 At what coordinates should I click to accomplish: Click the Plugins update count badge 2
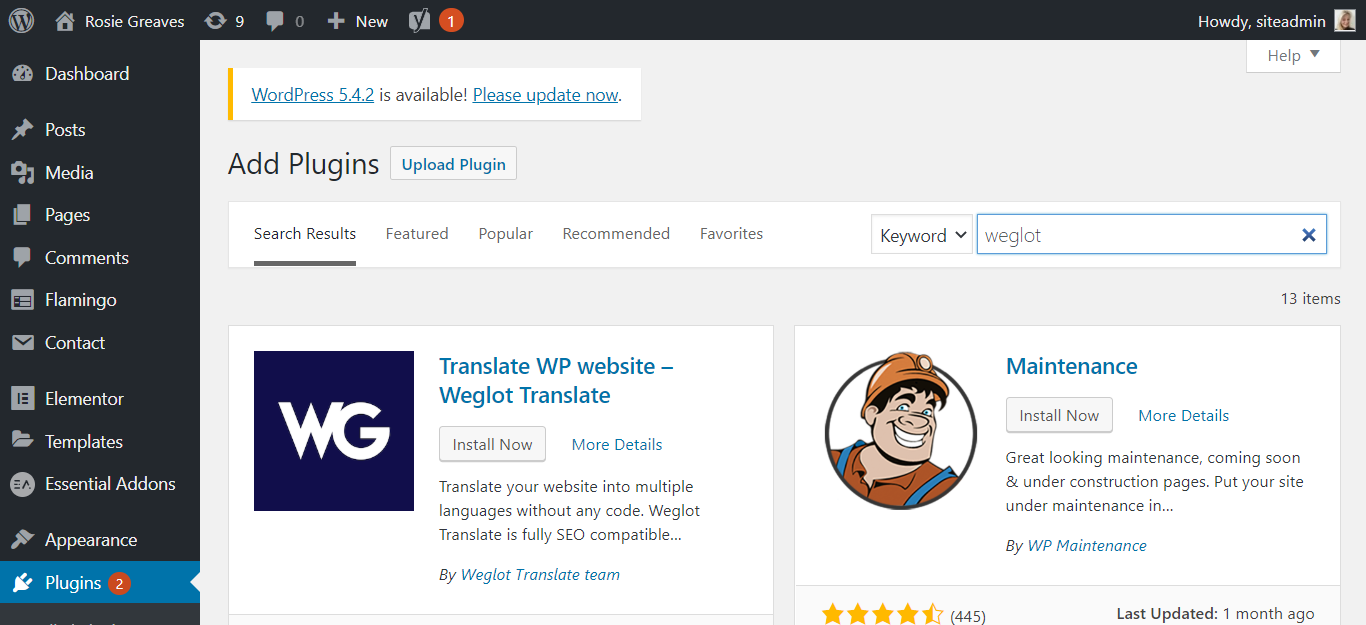[x=119, y=583]
